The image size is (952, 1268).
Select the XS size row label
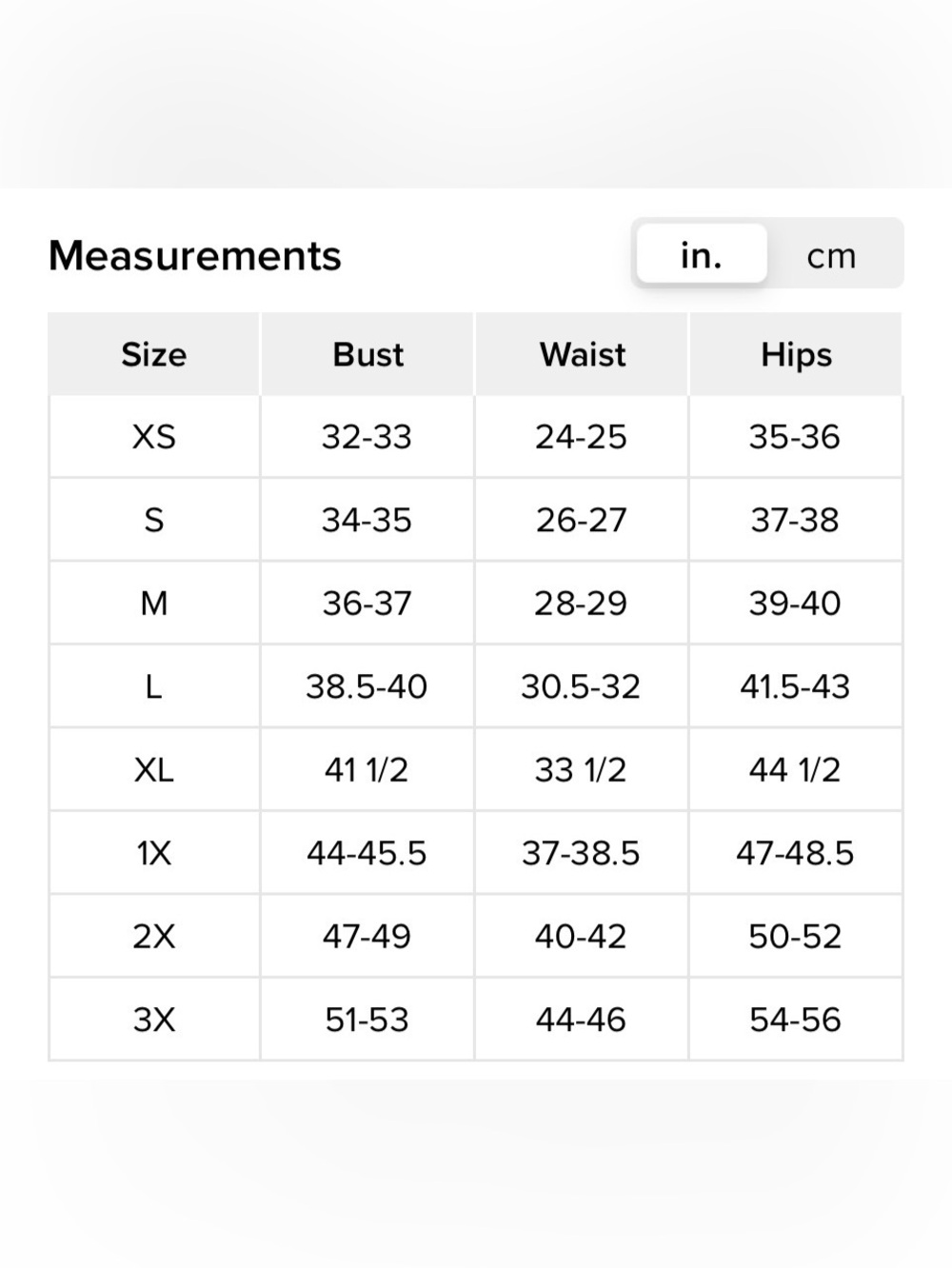(x=154, y=437)
